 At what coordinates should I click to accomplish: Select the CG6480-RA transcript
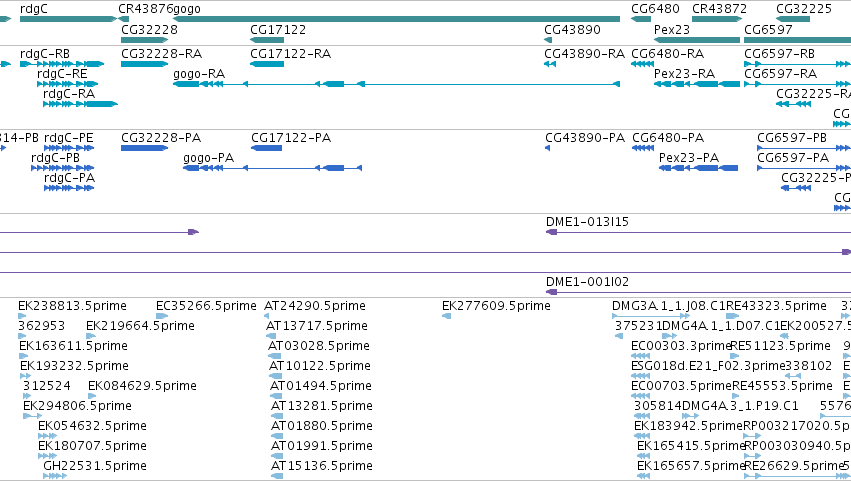coord(643,64)
